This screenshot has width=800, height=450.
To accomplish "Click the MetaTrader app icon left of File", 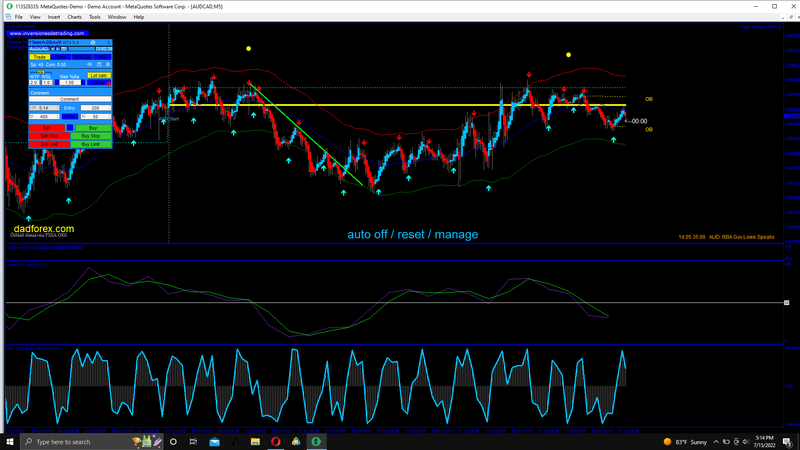I will pyautogui.click(x=9, y=17).
